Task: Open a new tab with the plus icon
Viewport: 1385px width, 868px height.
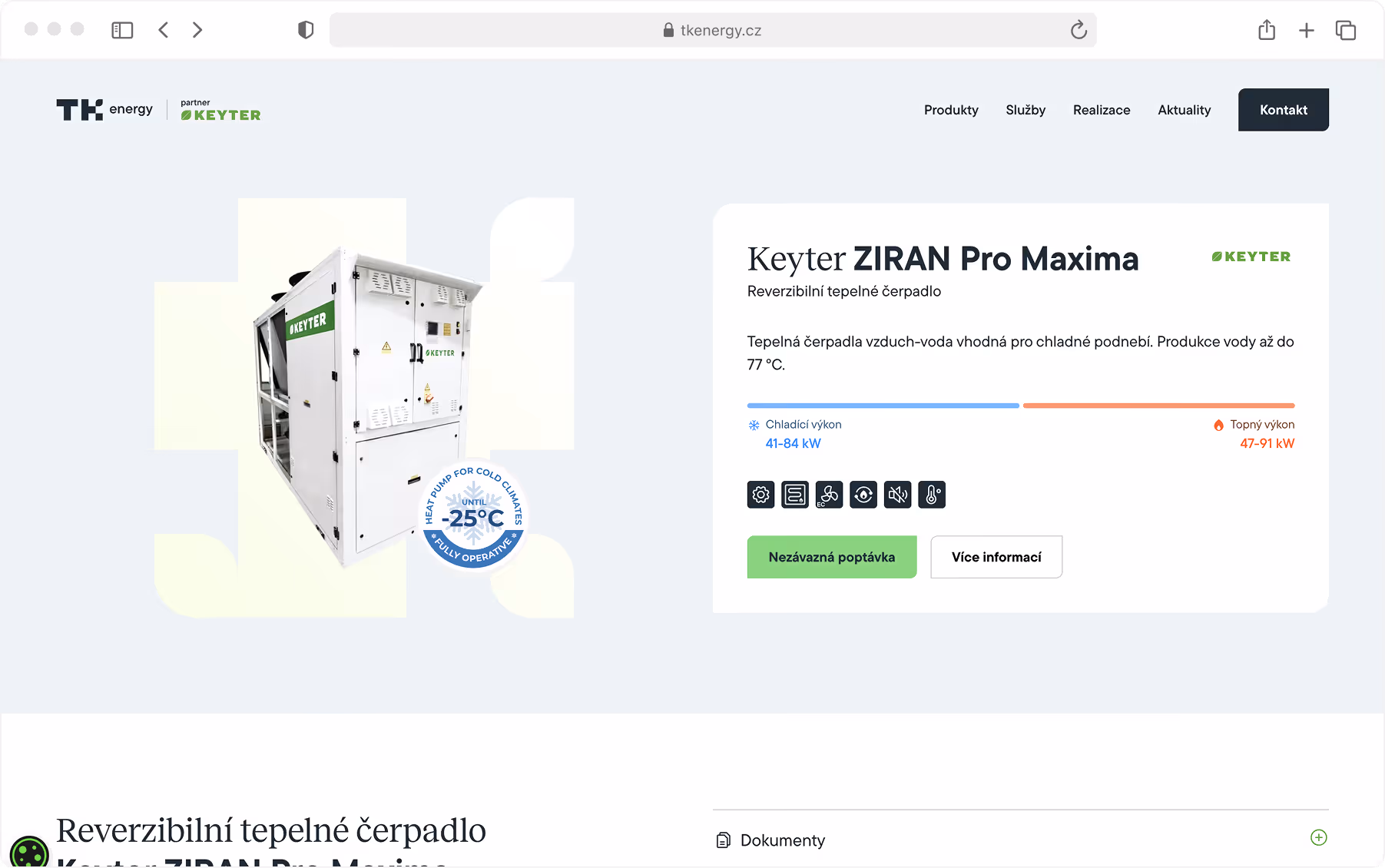Action: click(x=1307, y=30)
